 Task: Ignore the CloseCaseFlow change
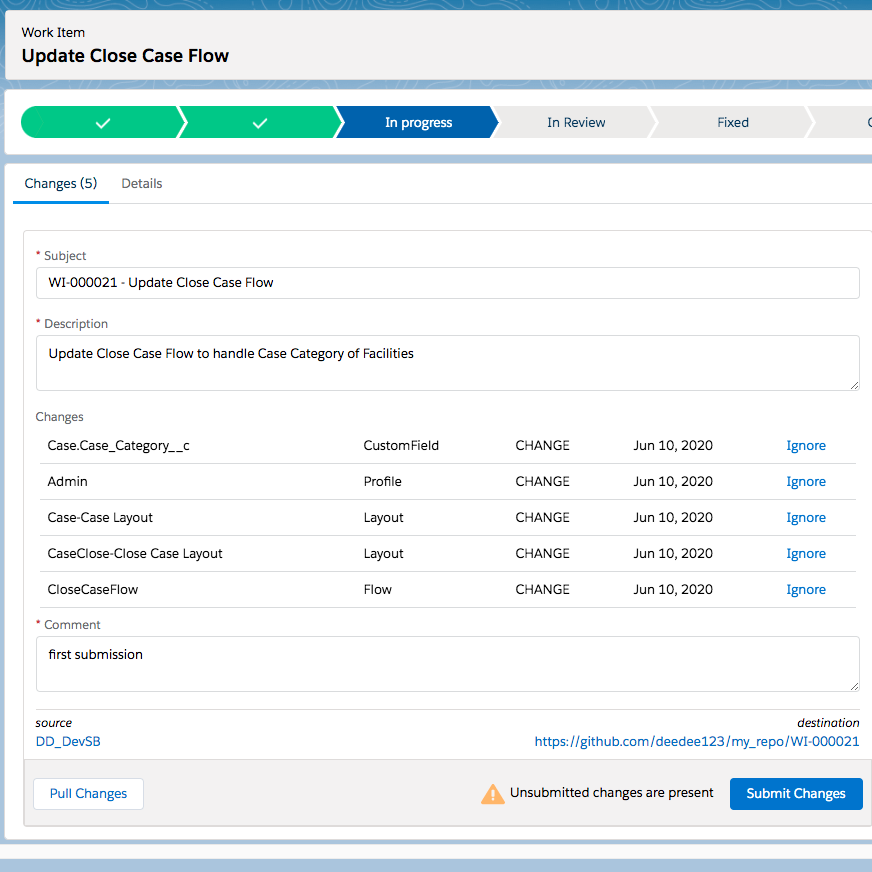click(x=805, y=590)
